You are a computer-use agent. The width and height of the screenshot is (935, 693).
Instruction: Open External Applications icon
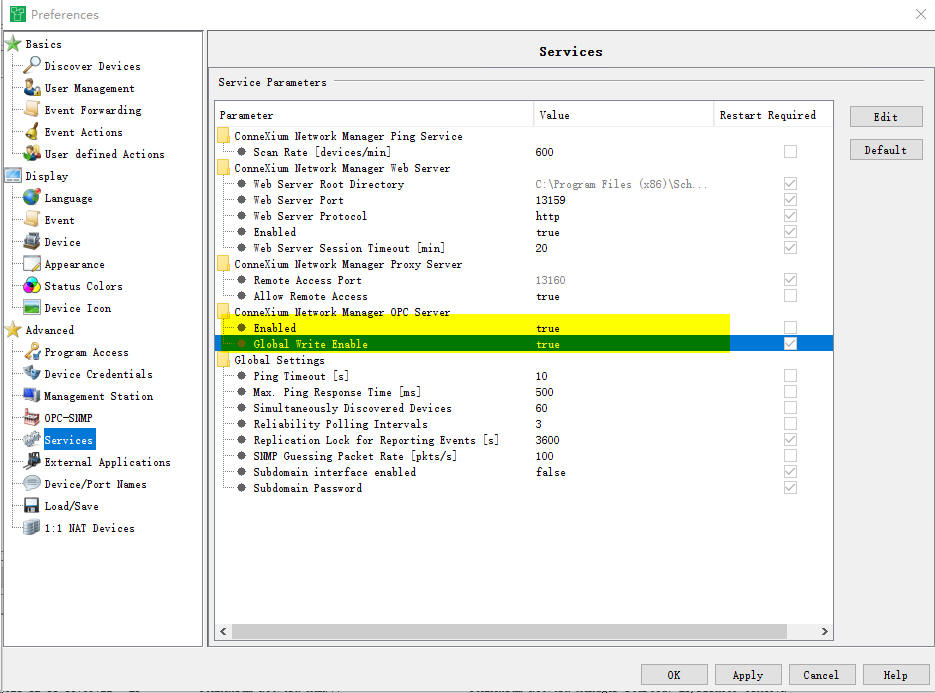pos(32,461)
